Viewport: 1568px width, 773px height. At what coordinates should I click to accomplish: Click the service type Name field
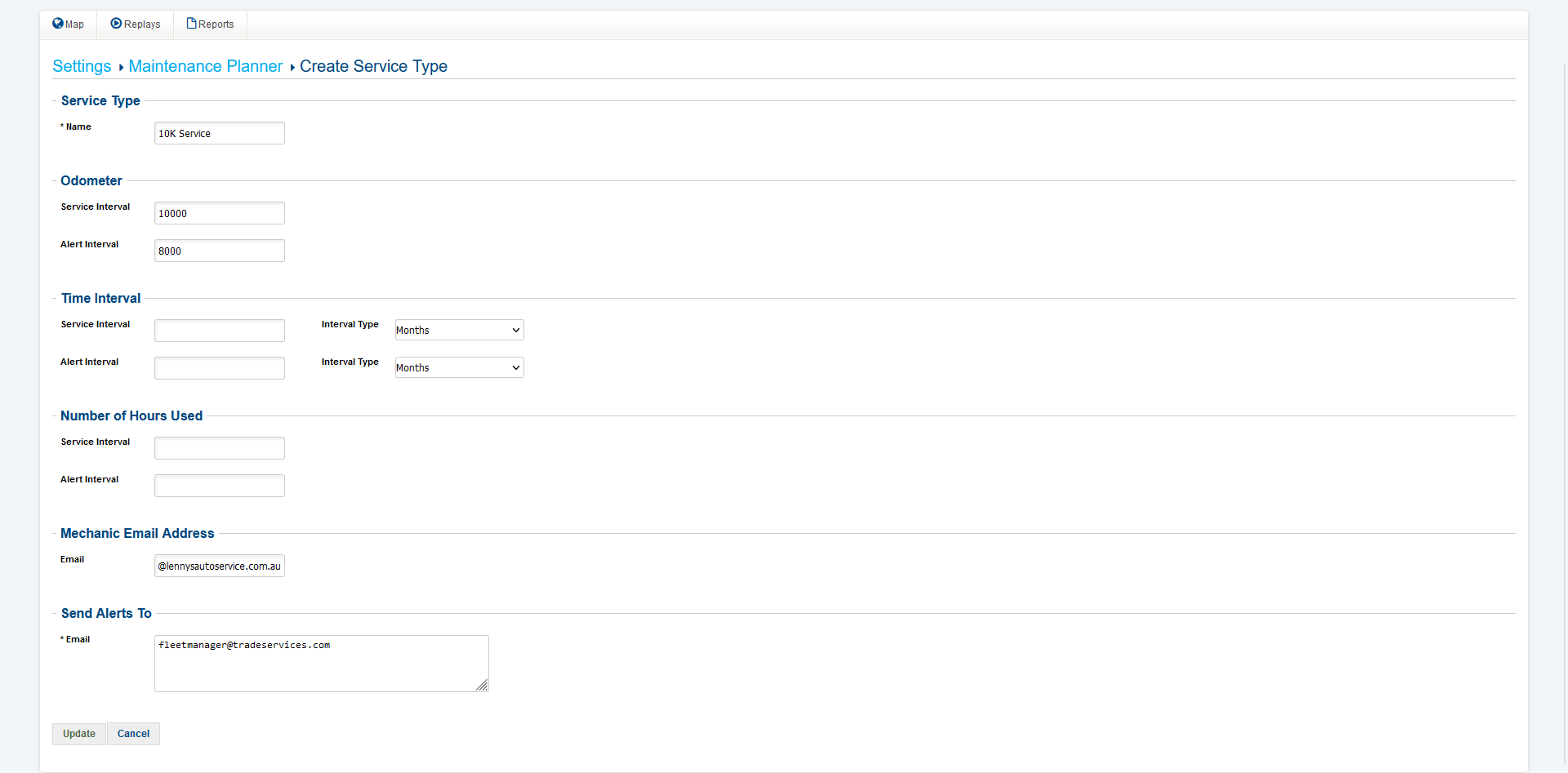pyautogui.click(x=219, y=133)
